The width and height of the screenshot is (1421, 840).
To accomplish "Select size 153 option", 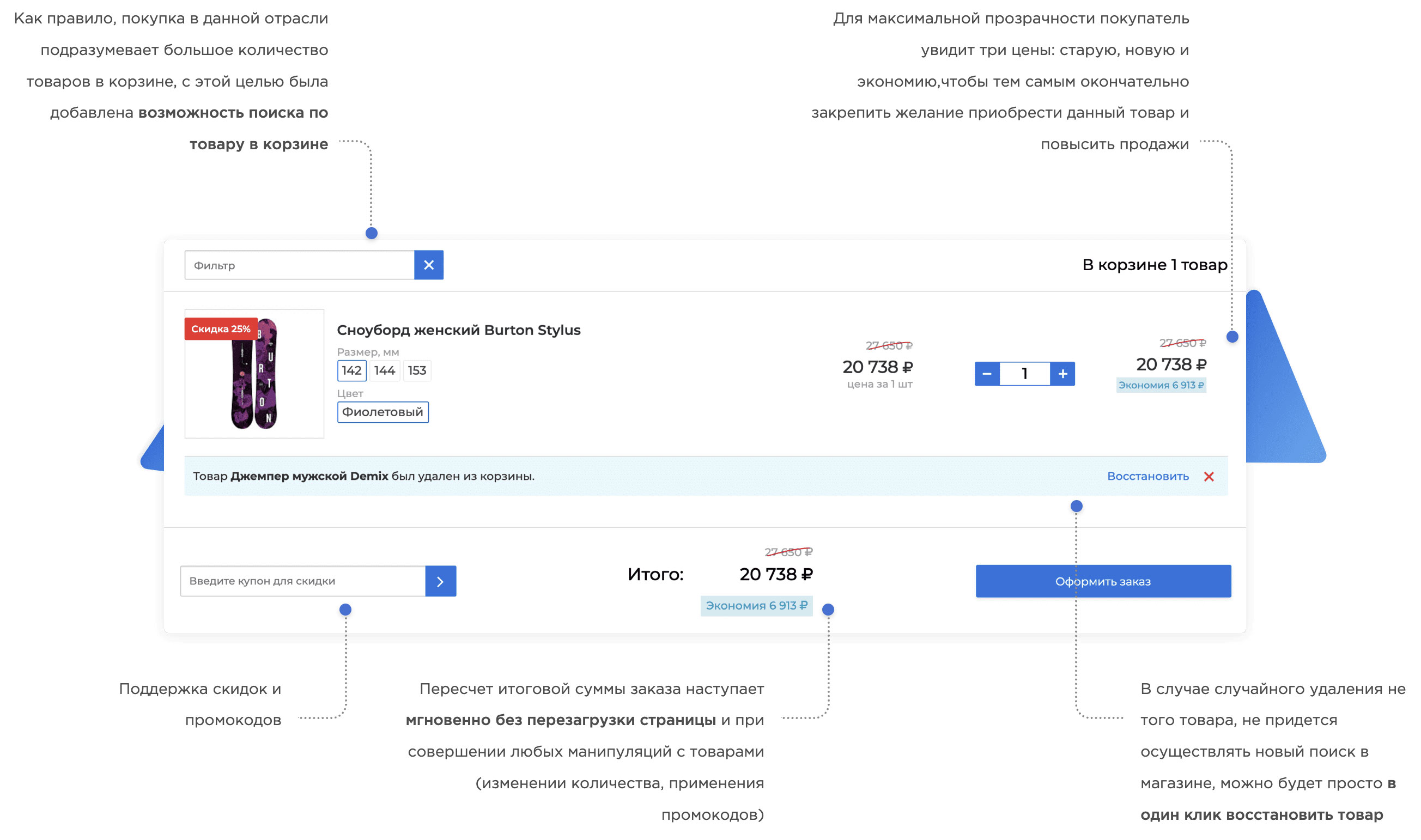I will pos(417,371).
